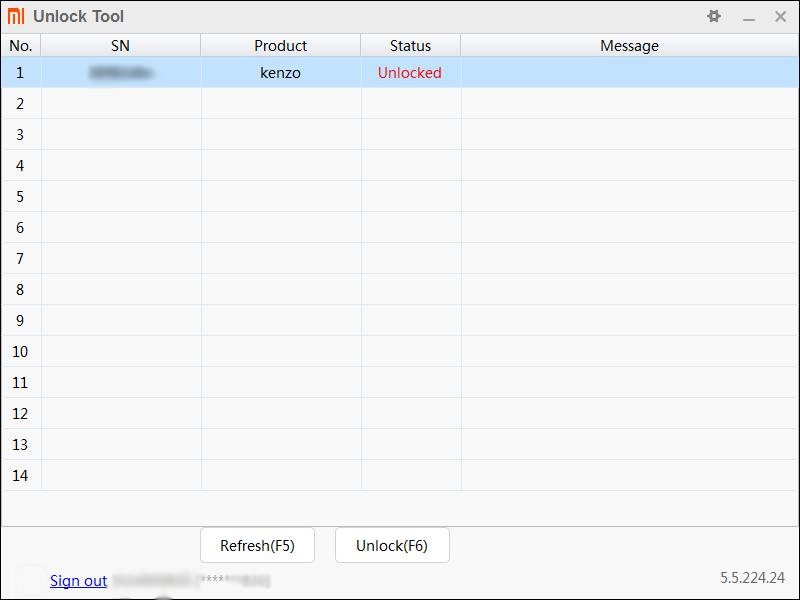The height and width of the screenshot is (600, 800).
Task: Click the No. column header
Action: pos(21,45)
